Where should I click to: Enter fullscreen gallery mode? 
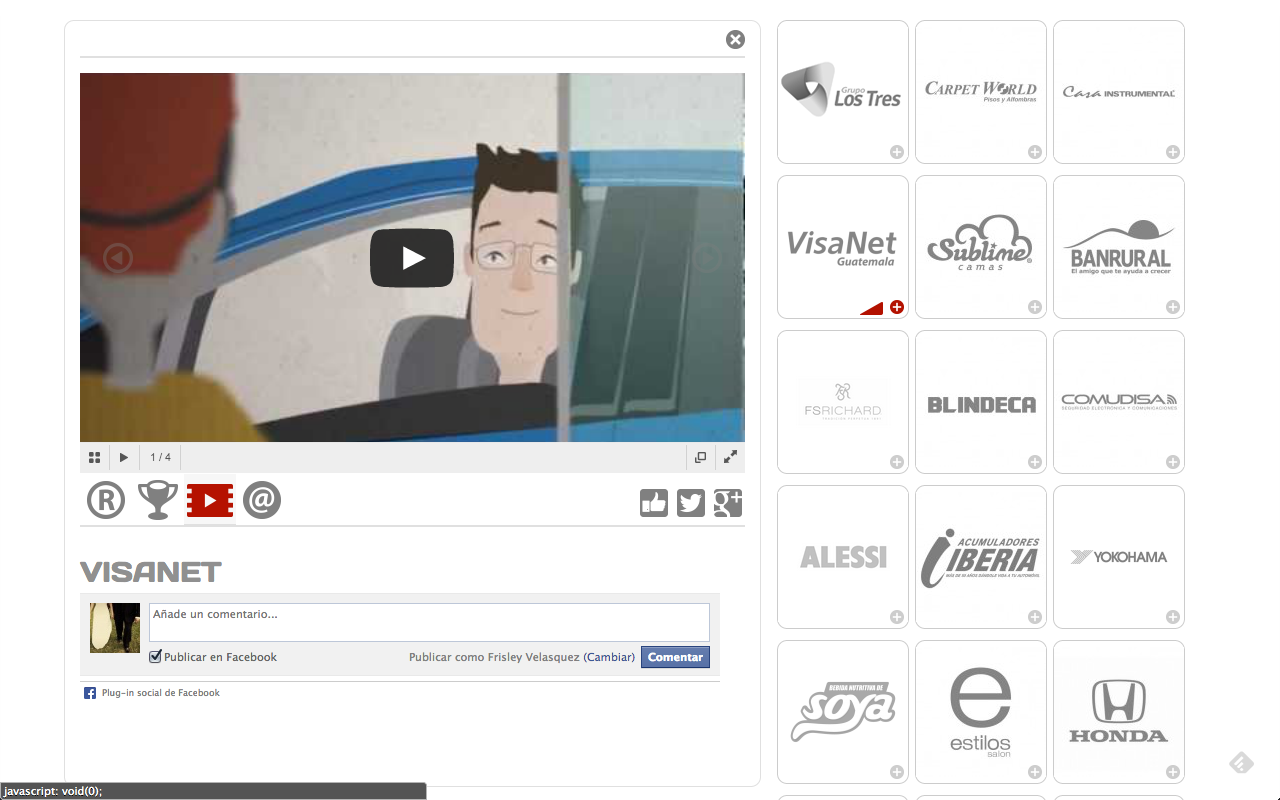pyautogui.click(x=731, y=457)
